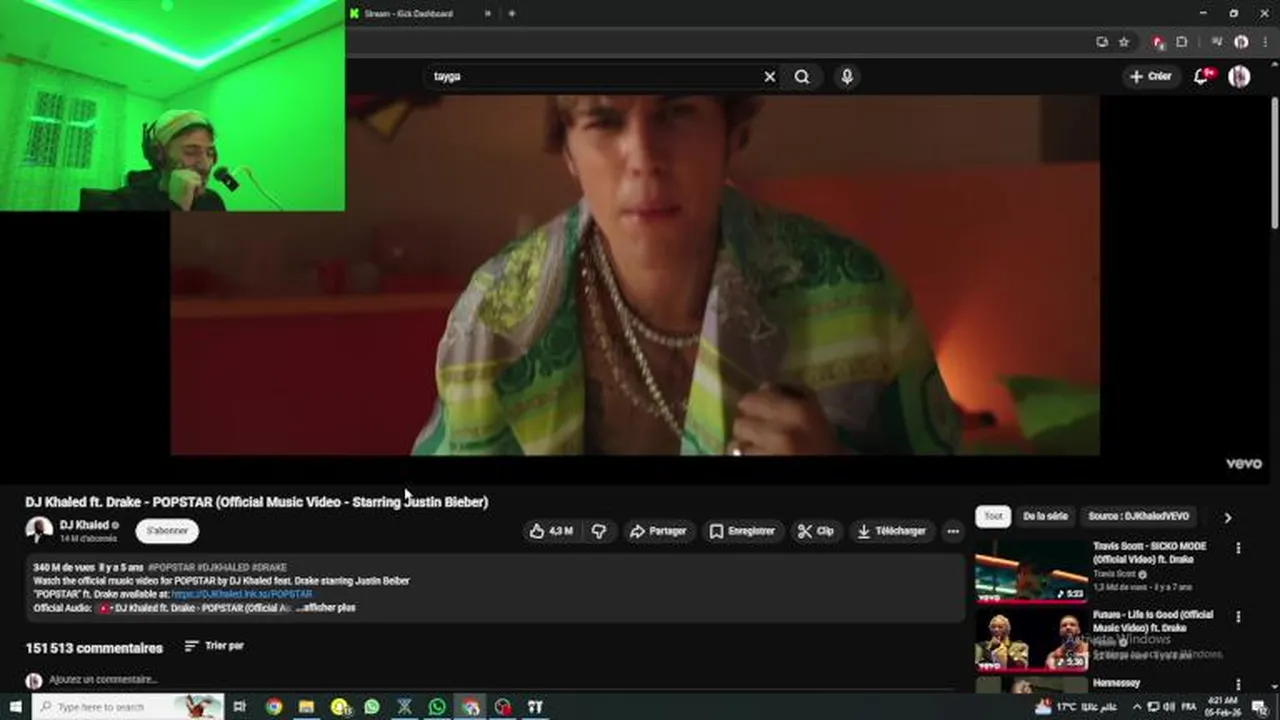Click the #POPSTAR hashtag in the description
Viewport: 1280px width, 720px height.
coord(171,568)
